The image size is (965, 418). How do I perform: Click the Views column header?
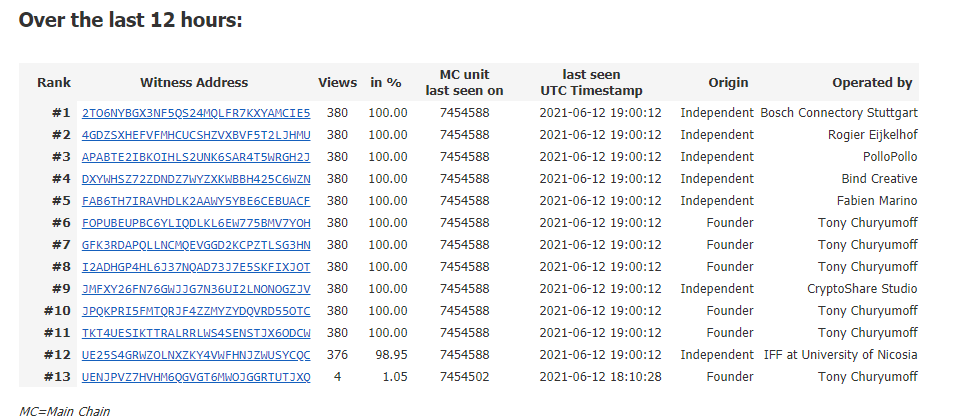pos(337,82)
